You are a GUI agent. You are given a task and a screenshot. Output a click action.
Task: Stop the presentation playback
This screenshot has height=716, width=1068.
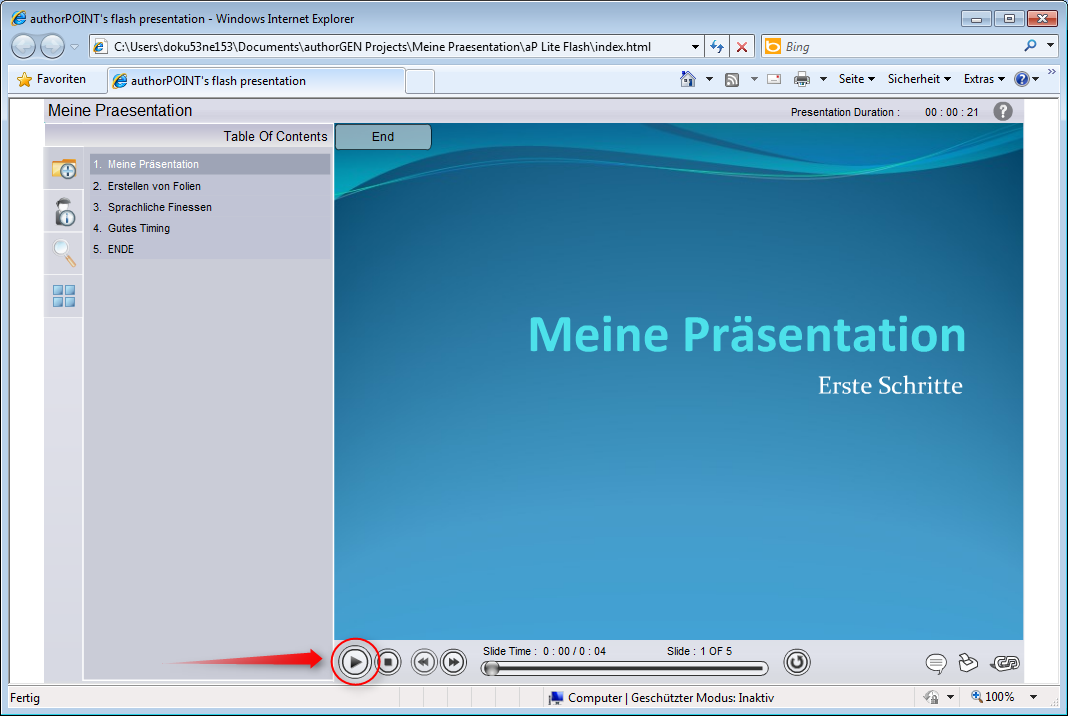pos(388,662)
